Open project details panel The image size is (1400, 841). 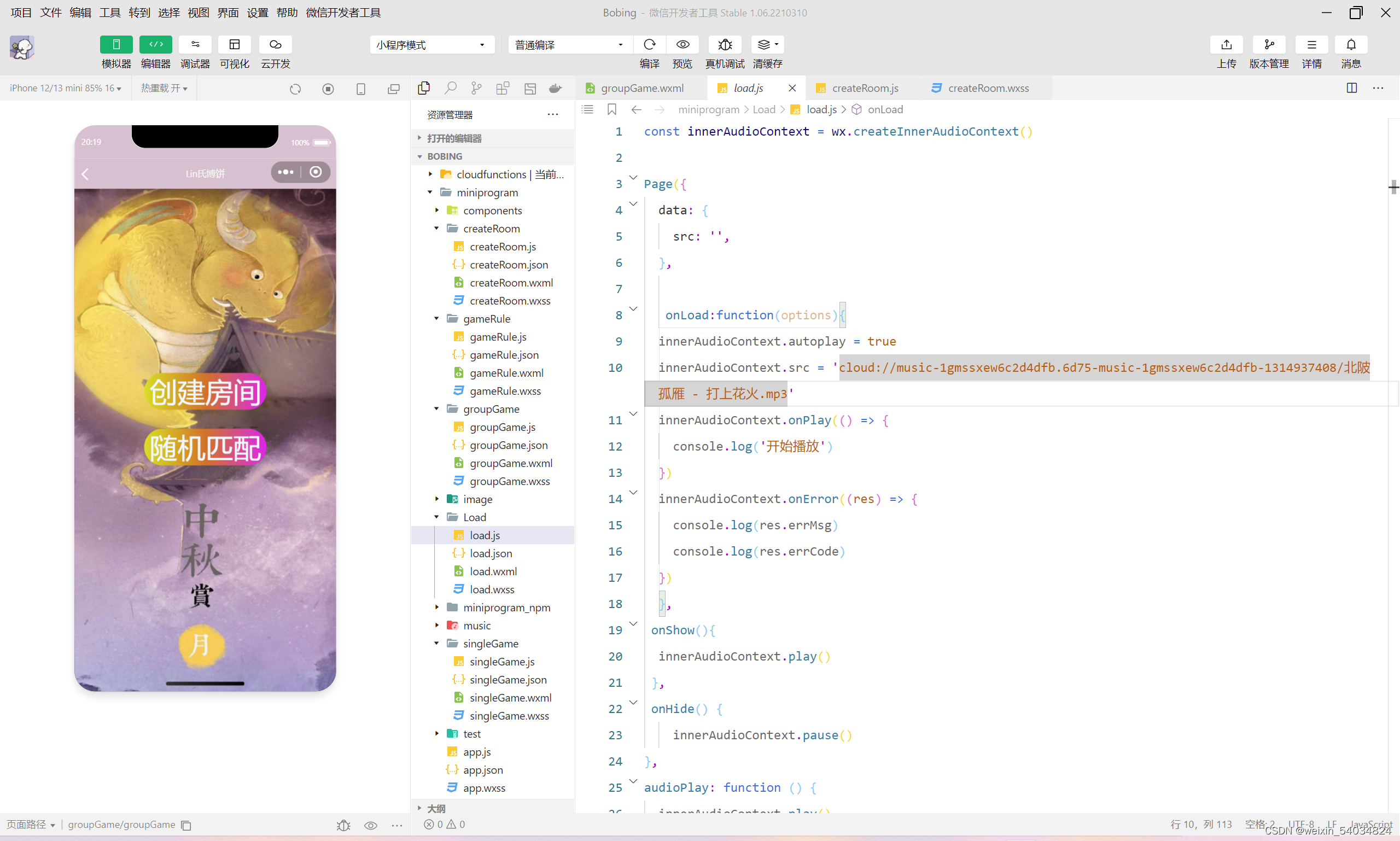1311,44
